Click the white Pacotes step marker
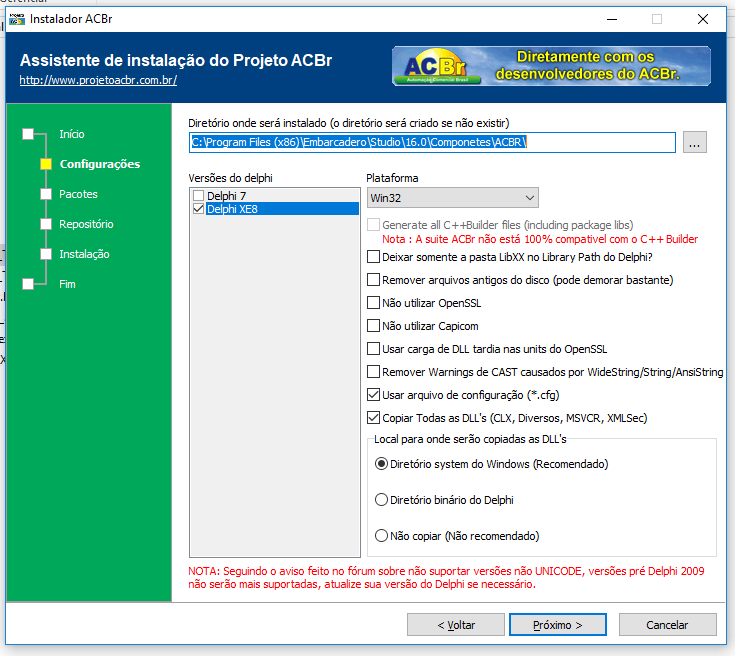The image size is (735, 656). [46, 194]
